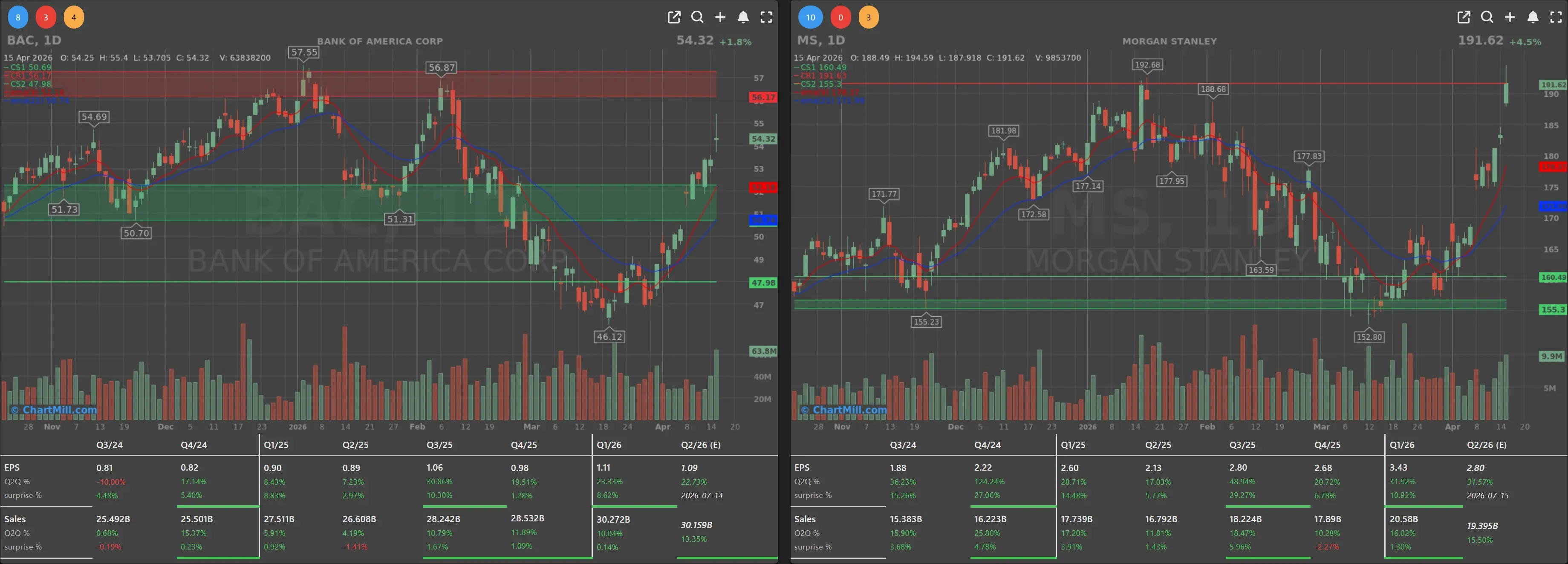Click the plus icon above the BAC chart
Screen dimensions: 1568x564
pyautogui.click(x=720, y=17)
